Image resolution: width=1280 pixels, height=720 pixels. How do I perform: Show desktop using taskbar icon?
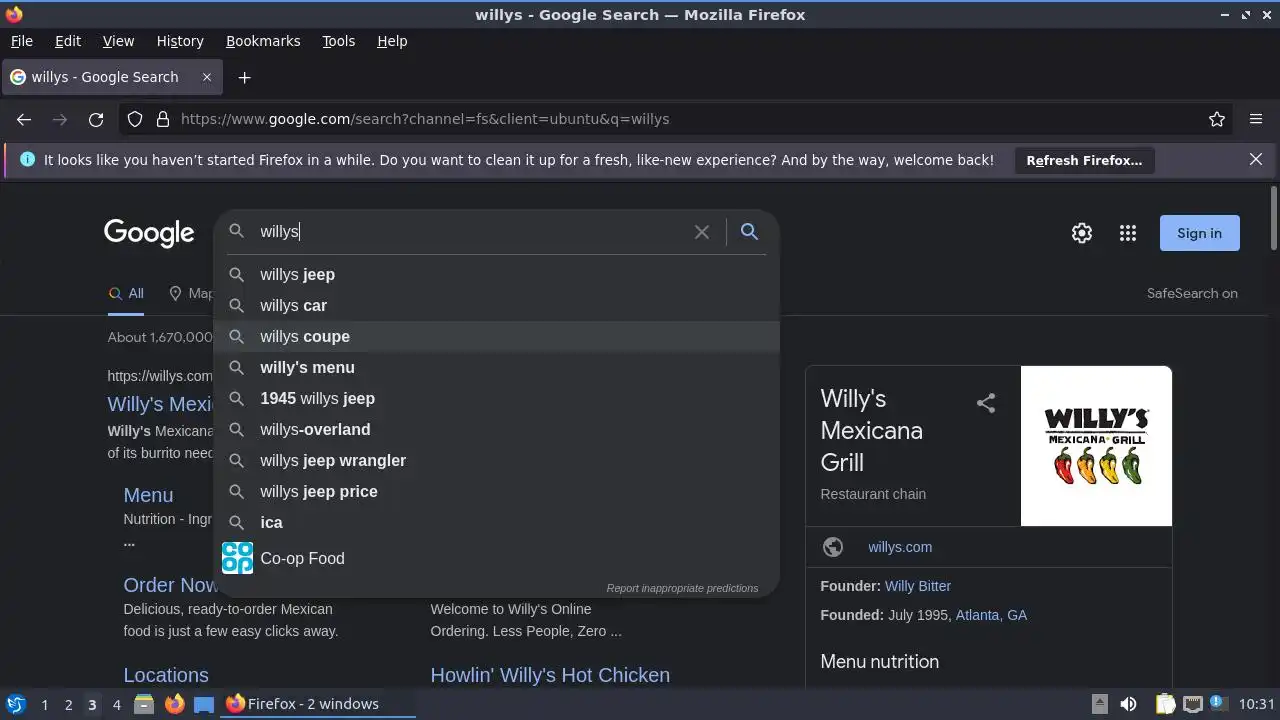click(x=204, y=704)
